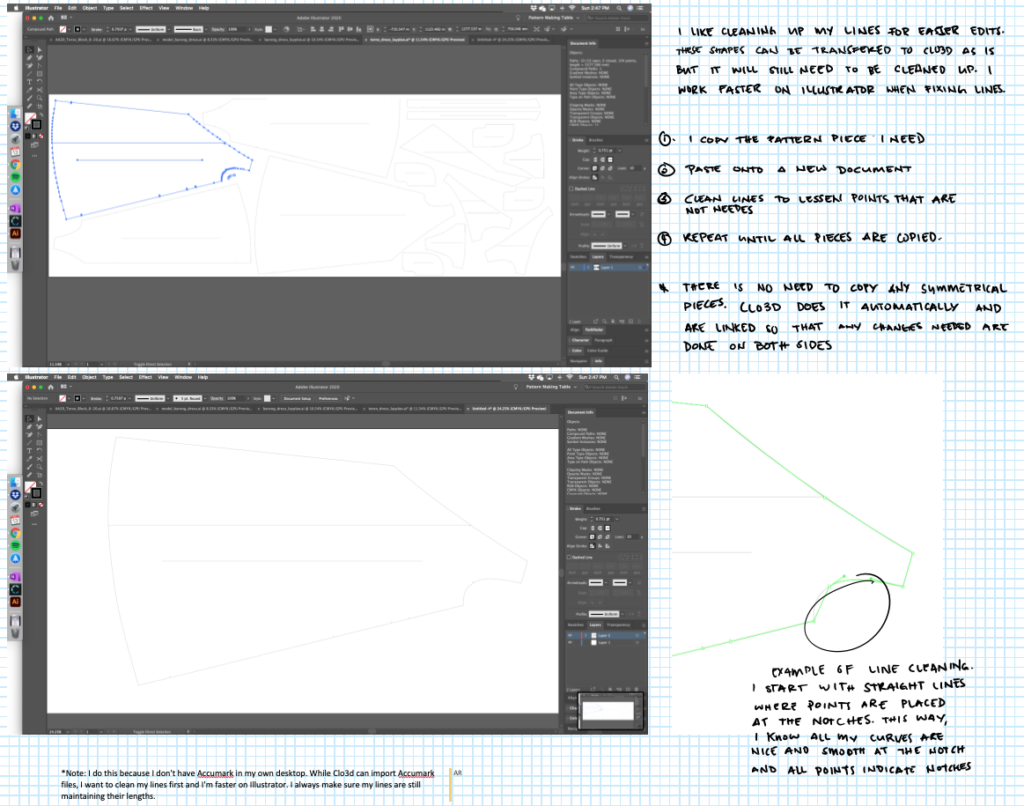Open Pattern Making Table workspace switcher in top window

(x=553, y=18)
